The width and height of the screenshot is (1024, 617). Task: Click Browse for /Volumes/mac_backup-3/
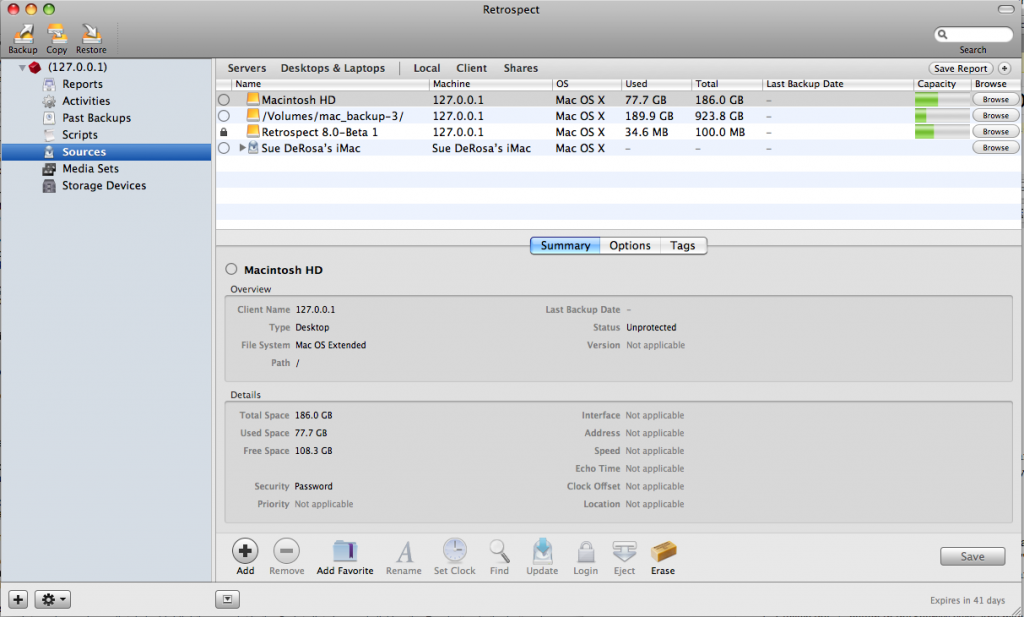click(995, 116)
